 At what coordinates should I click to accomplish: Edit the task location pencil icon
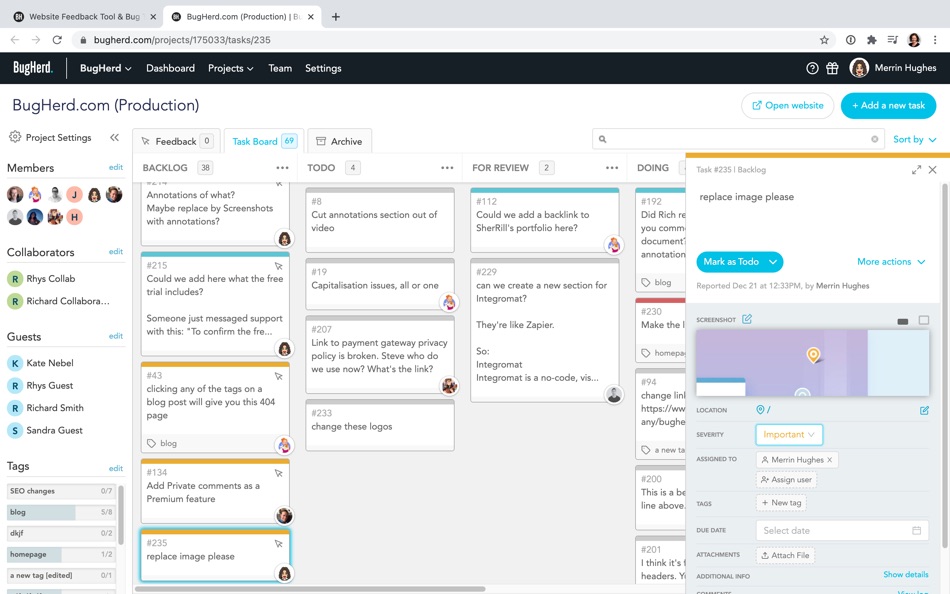924,410
